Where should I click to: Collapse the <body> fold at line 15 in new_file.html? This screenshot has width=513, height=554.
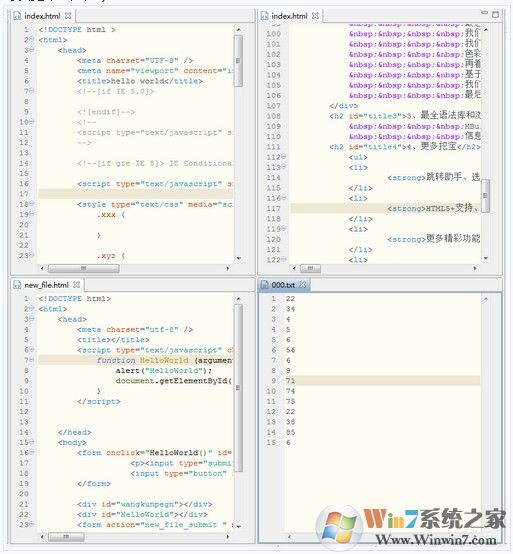pos(32,442)
